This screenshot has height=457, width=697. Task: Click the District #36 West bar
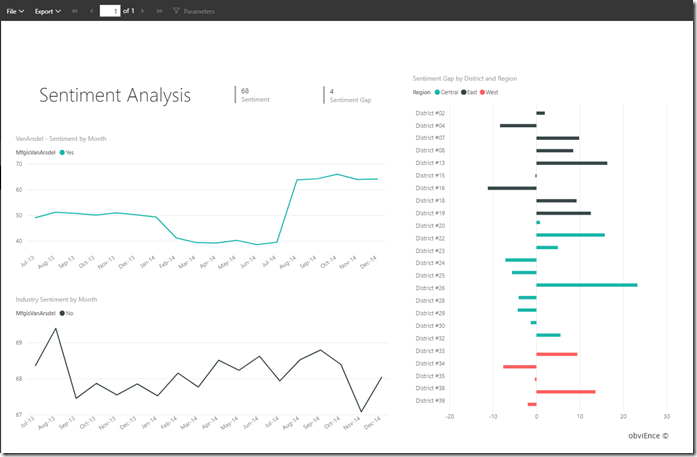565,392
